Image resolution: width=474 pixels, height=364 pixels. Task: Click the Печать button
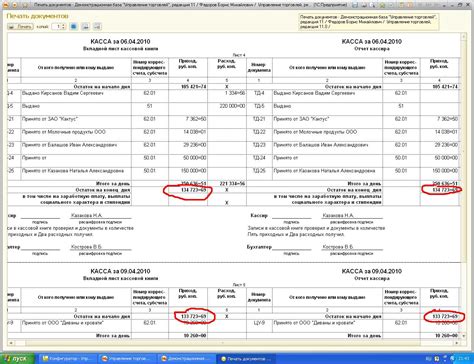(20, 26)
